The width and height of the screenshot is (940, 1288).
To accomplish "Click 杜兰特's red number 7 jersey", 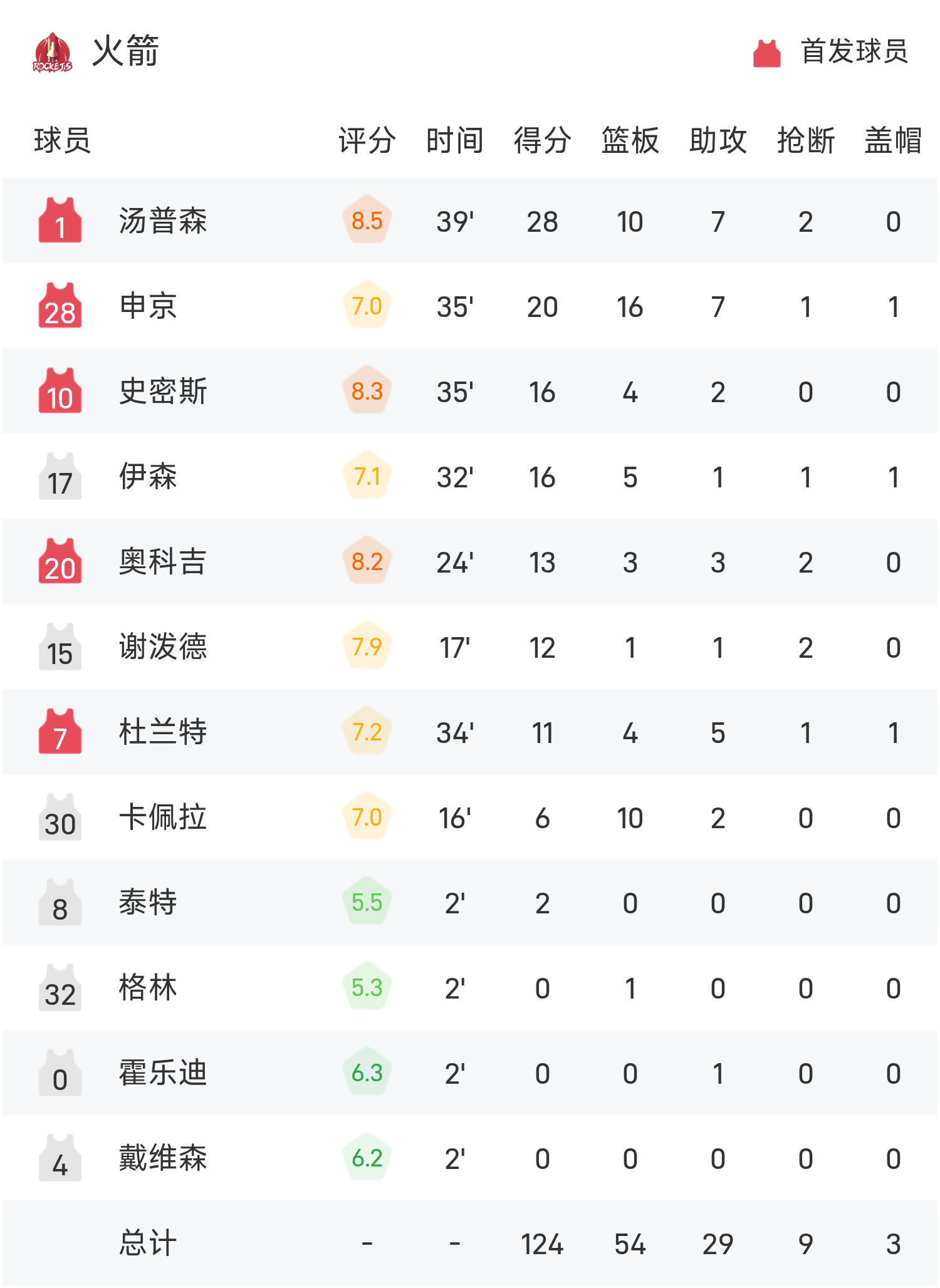I will pos(60,732).
